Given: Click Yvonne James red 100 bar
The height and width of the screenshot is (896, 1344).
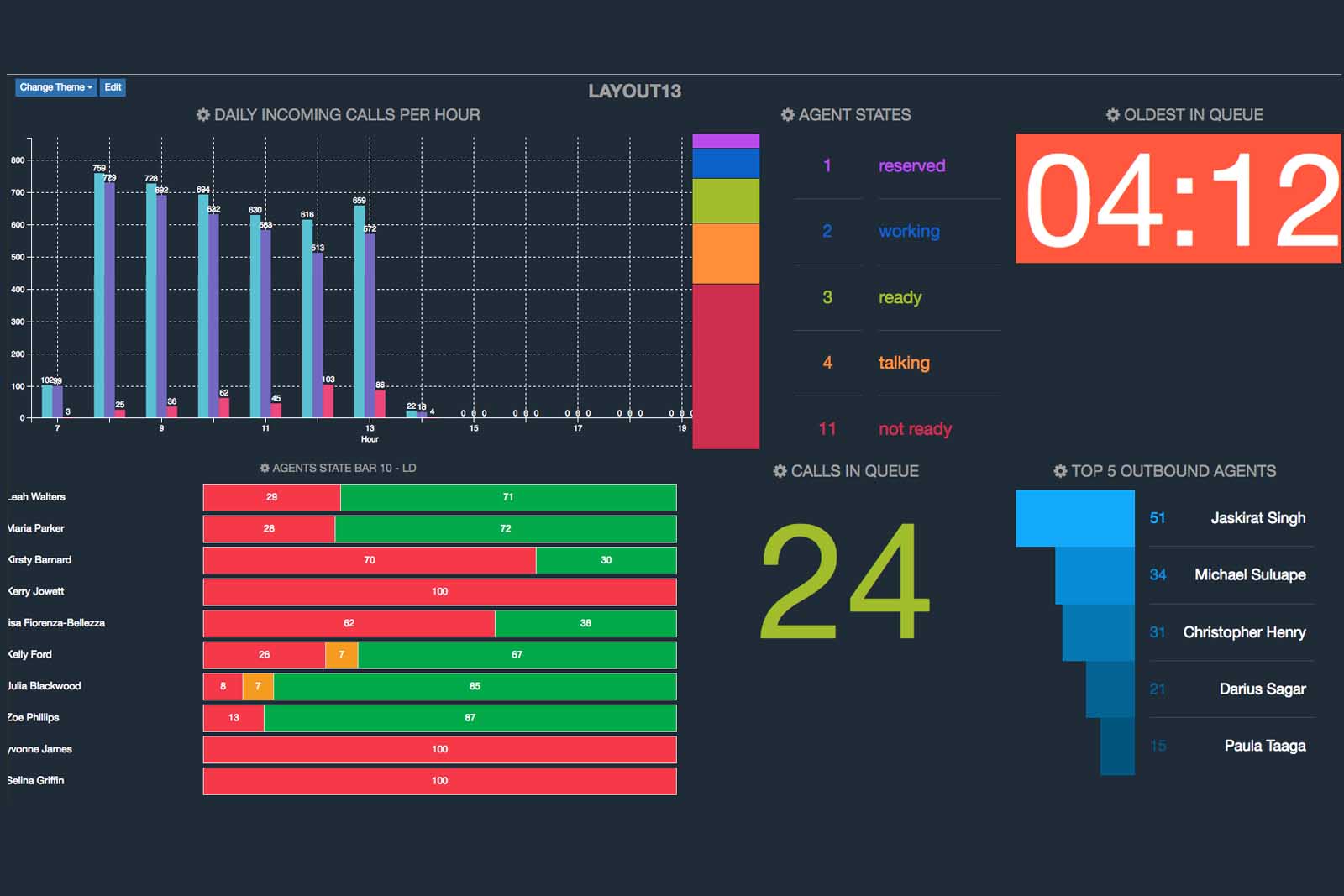Looking at the screenshot, I should click(x=439, y=750).
